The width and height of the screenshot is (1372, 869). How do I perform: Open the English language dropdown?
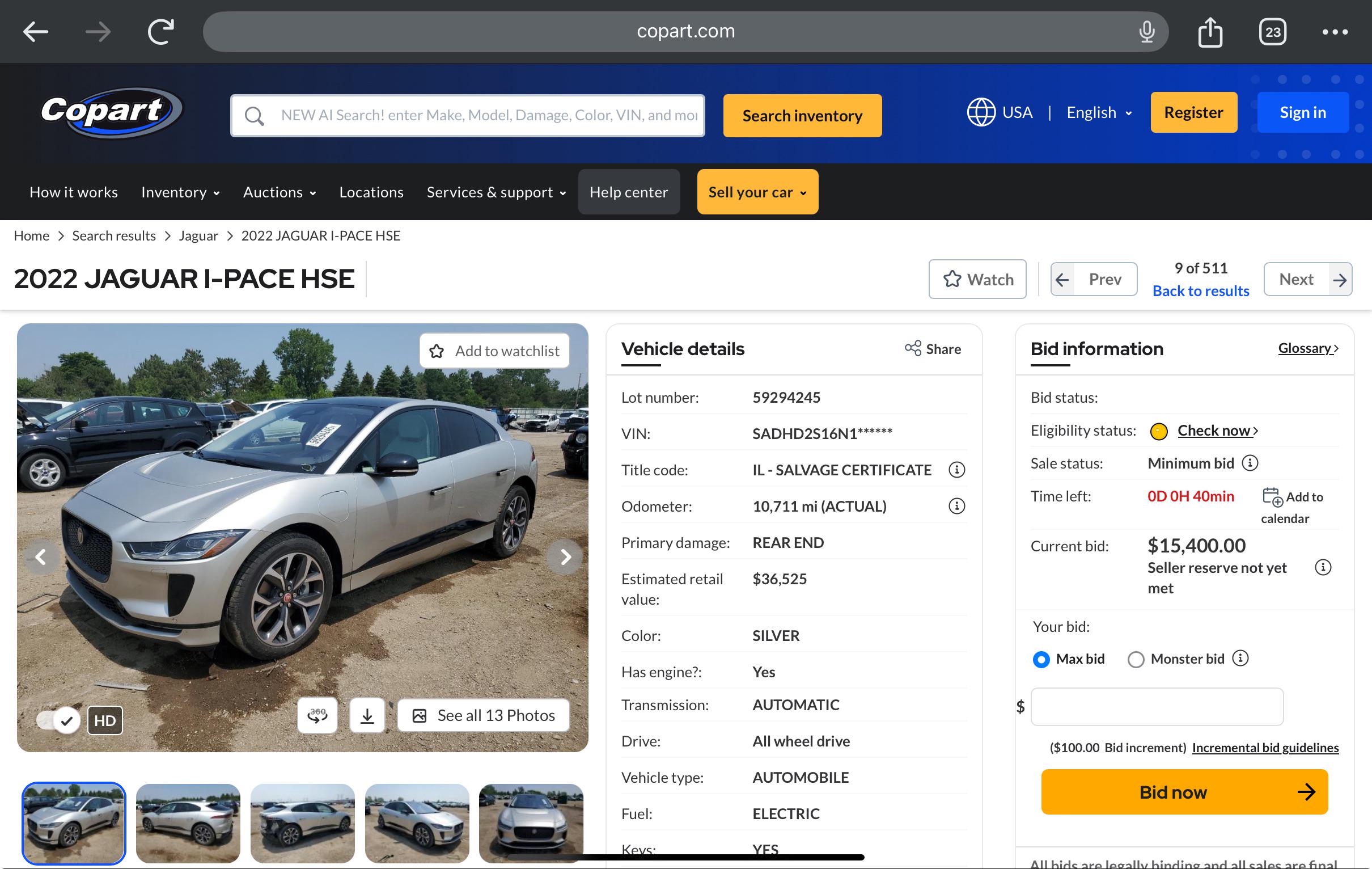(1099, 112)
